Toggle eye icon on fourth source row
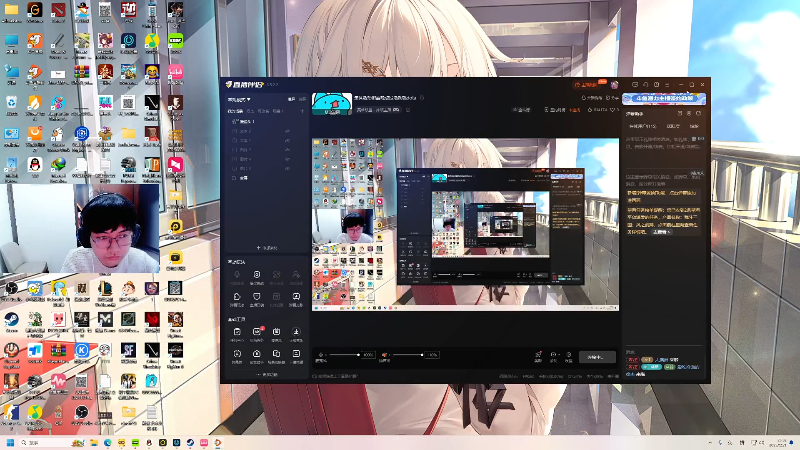Viewport: 800px width, 450px height. [x=287, y=150]
